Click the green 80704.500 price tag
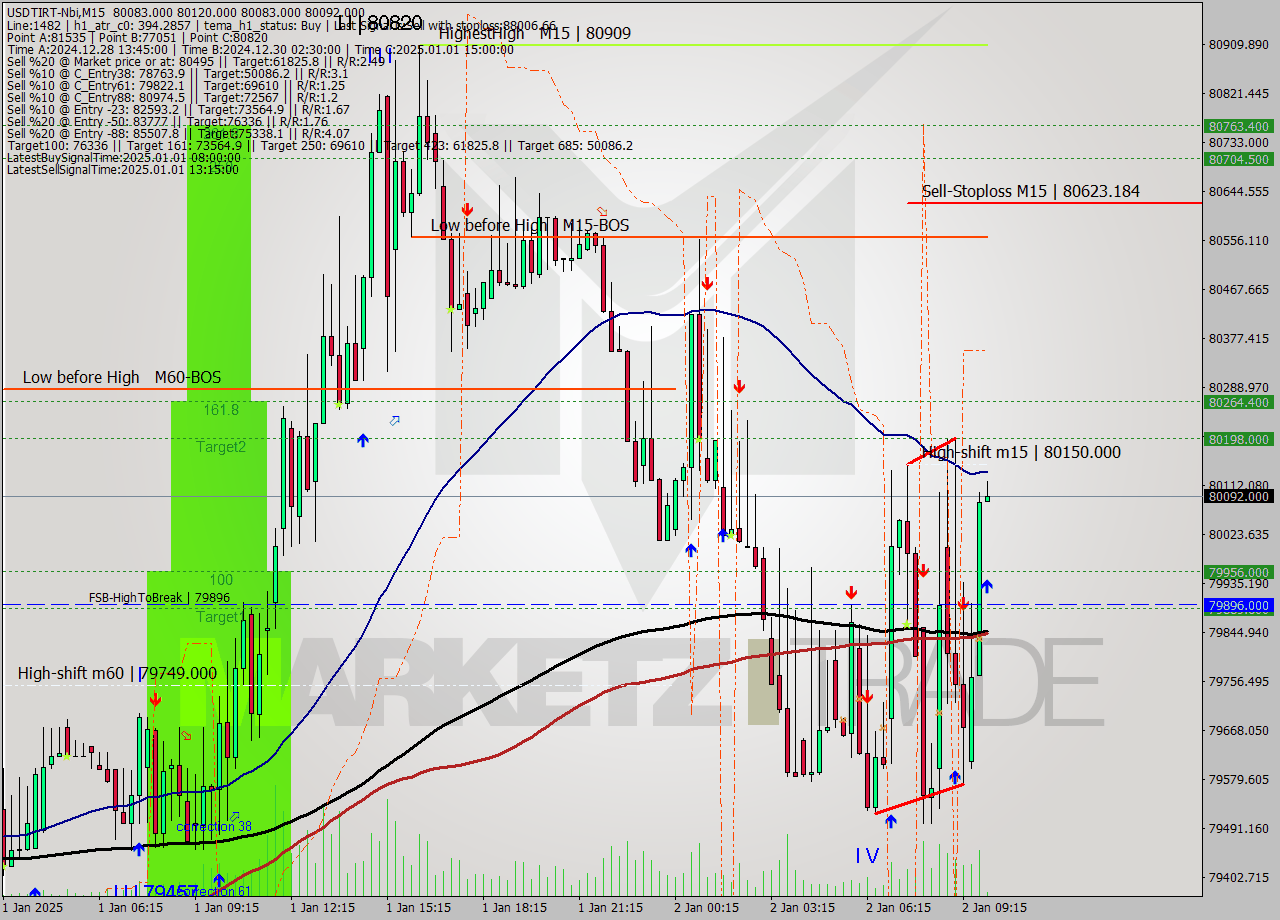The width and height of the screenshot is (1280, 920). (x=1239, y=158)
